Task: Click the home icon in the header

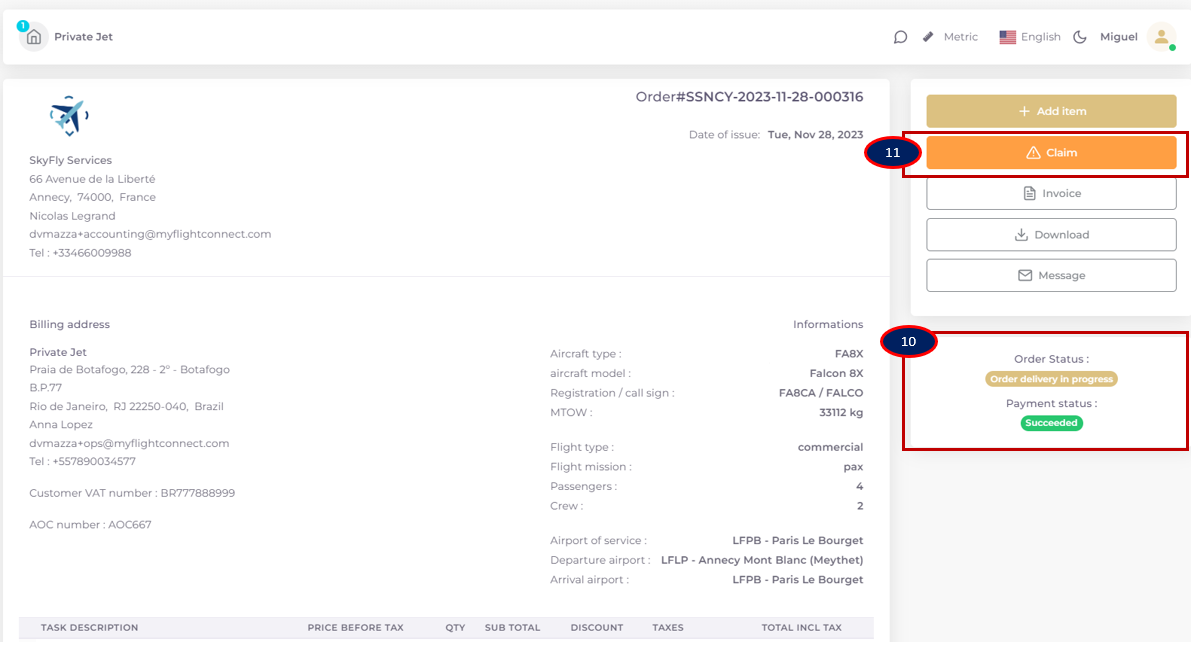Action: [34, 37]
